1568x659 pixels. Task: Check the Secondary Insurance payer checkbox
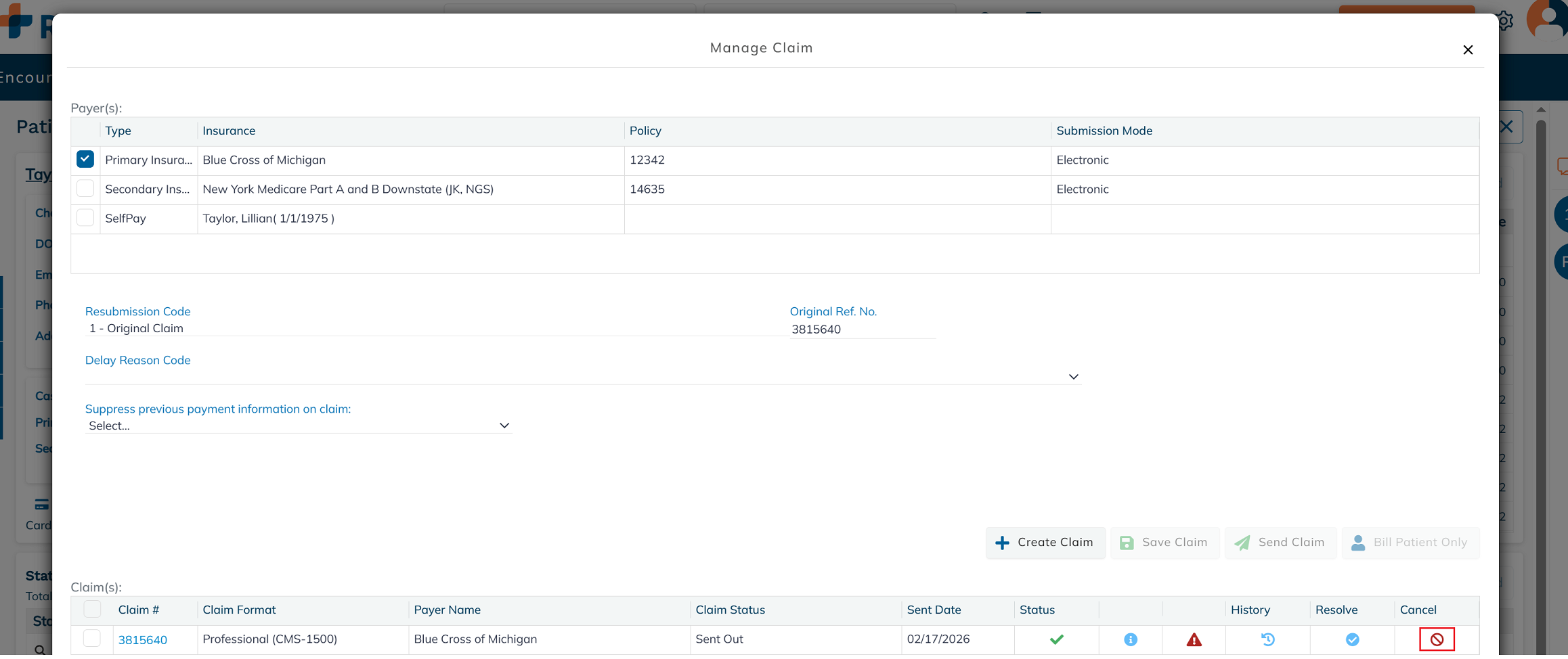(85, 188)
